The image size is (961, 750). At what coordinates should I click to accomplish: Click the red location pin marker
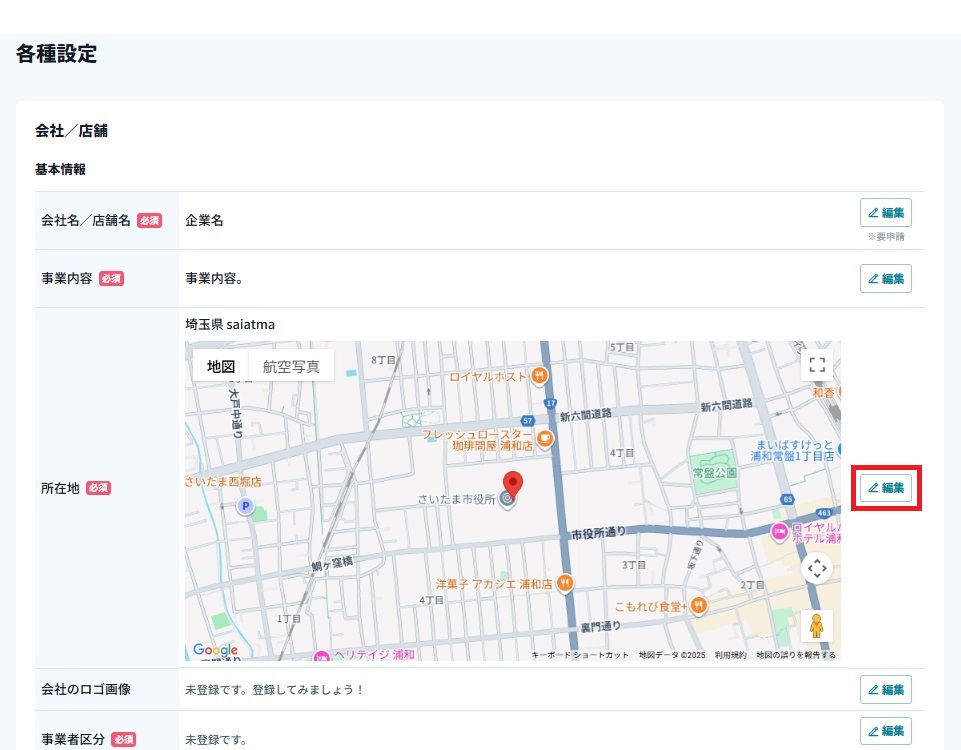513,483
